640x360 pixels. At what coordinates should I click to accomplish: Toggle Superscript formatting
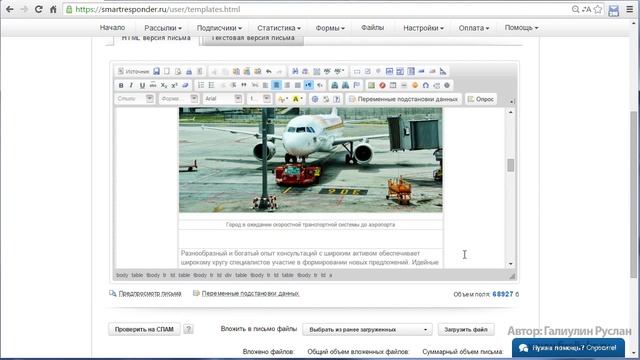(174, 85)
